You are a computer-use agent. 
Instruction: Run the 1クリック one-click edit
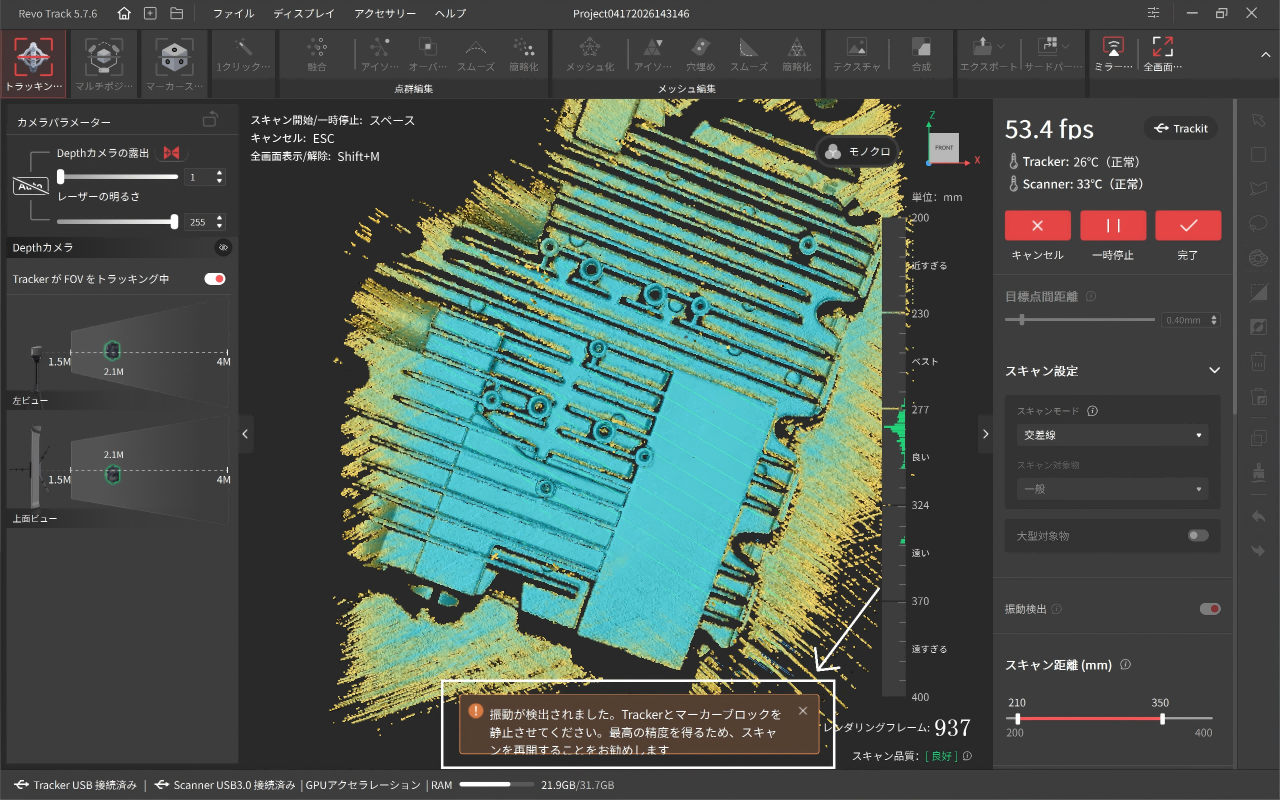click(x=241, y=55)
